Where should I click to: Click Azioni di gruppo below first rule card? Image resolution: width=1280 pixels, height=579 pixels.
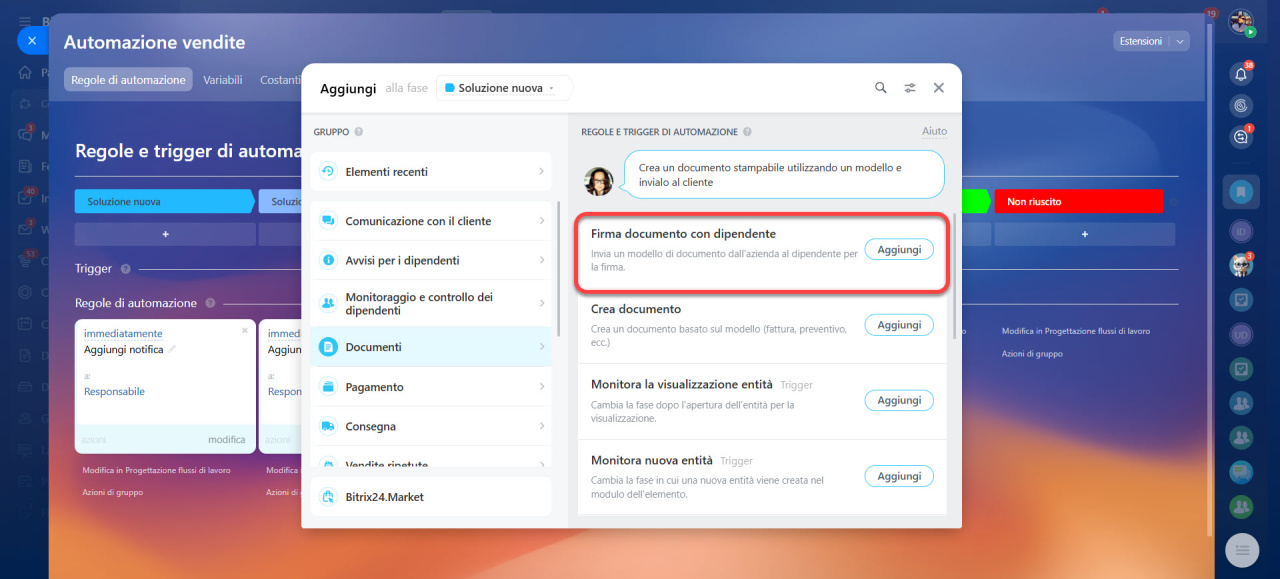pos(112,492)
